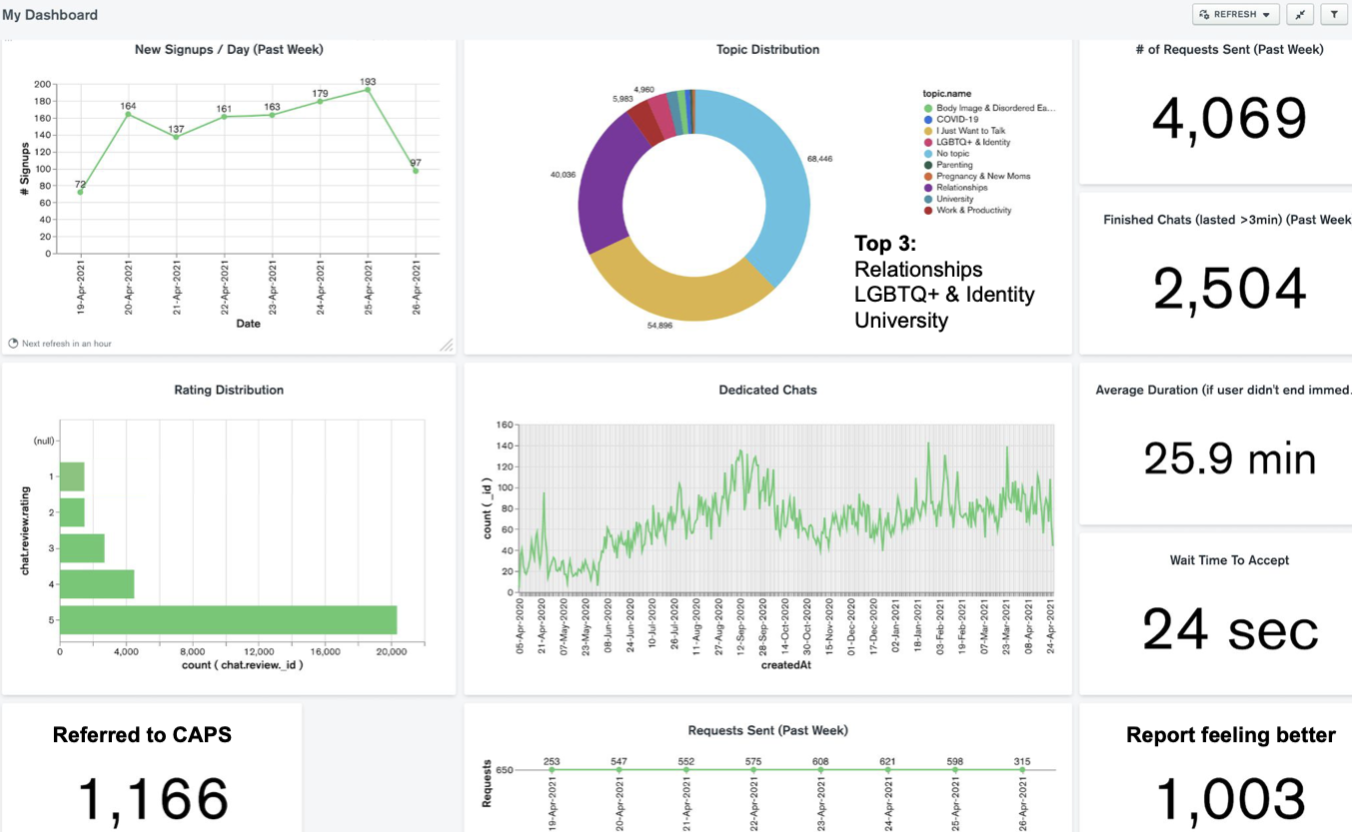Click the Relationships legend color dot
The width and height of the screenshot is (1352, 832).
coord(928,187)
